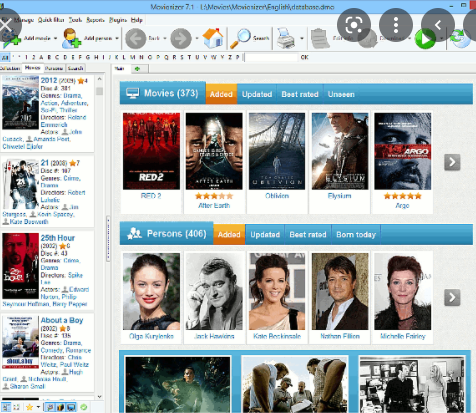Select letter M in the alphabet filter
Image resolution: width=476 pixels, height=413 pixels.
click(x=133, y=57)
